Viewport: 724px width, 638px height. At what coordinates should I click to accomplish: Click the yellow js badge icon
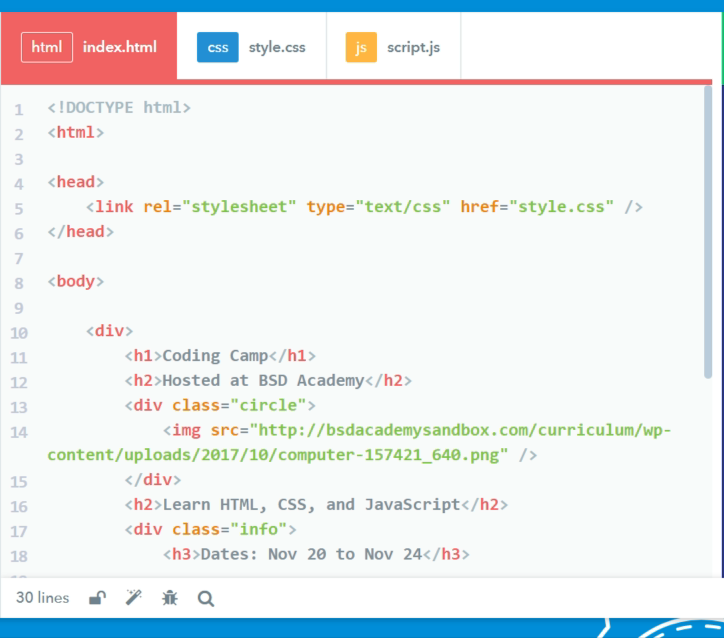click(x=361, y=47)
